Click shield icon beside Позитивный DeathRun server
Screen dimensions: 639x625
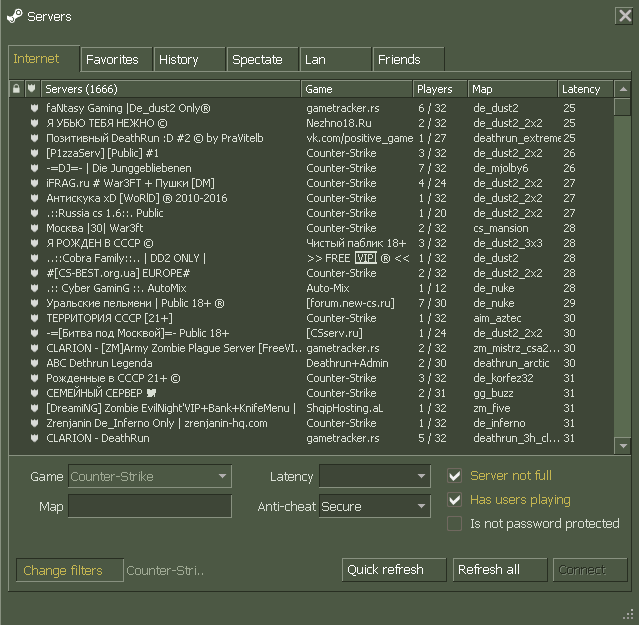[x=35, y=138]
